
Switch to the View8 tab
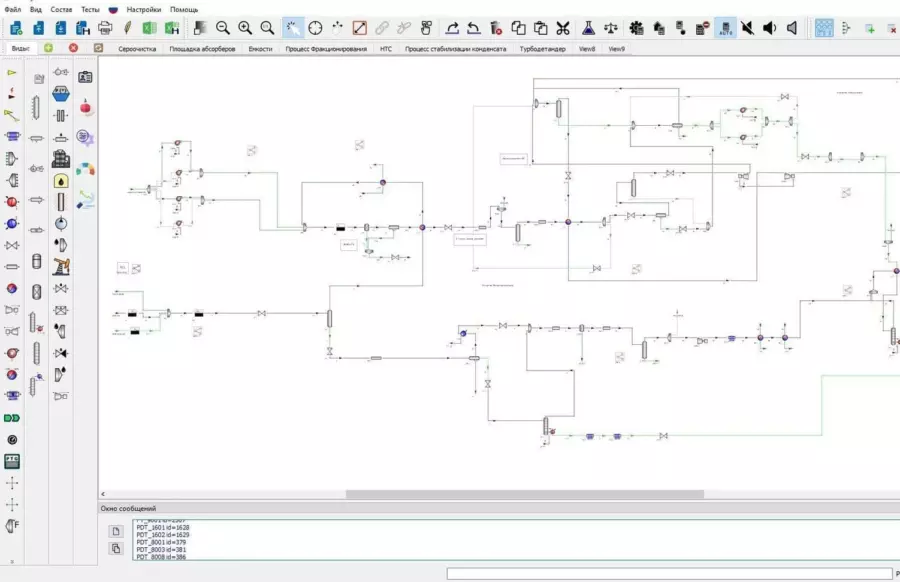pos(587,49)
